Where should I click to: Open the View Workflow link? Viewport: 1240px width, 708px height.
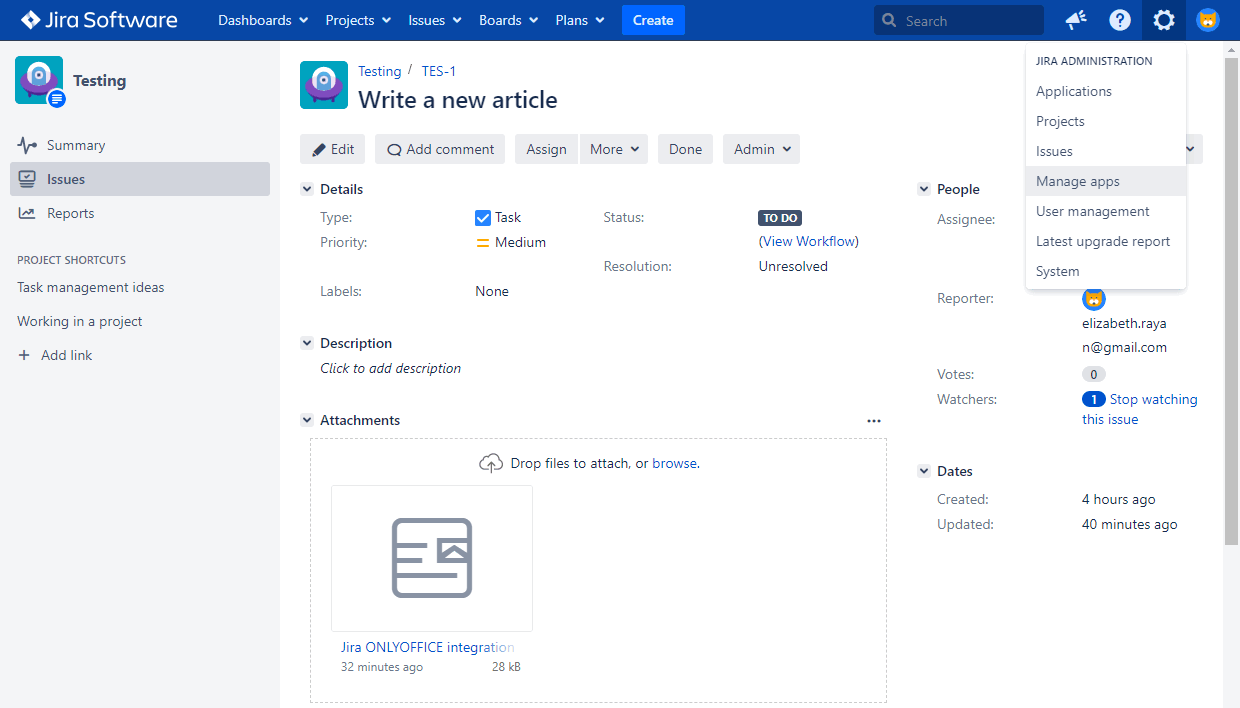(808, 241)
